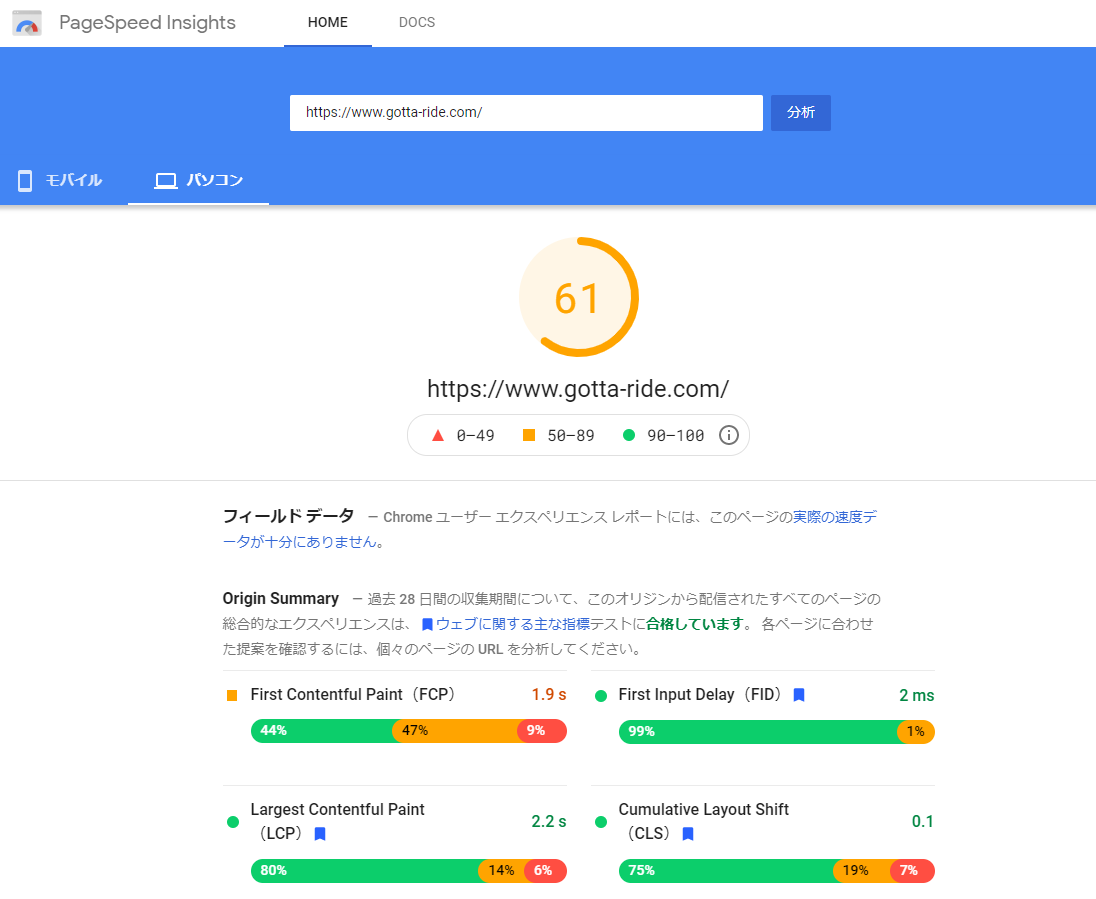Click the score 61 gauge
The width and height of the screenshot is (1096, 899).
pyautogui.click(x=579, y=297)
